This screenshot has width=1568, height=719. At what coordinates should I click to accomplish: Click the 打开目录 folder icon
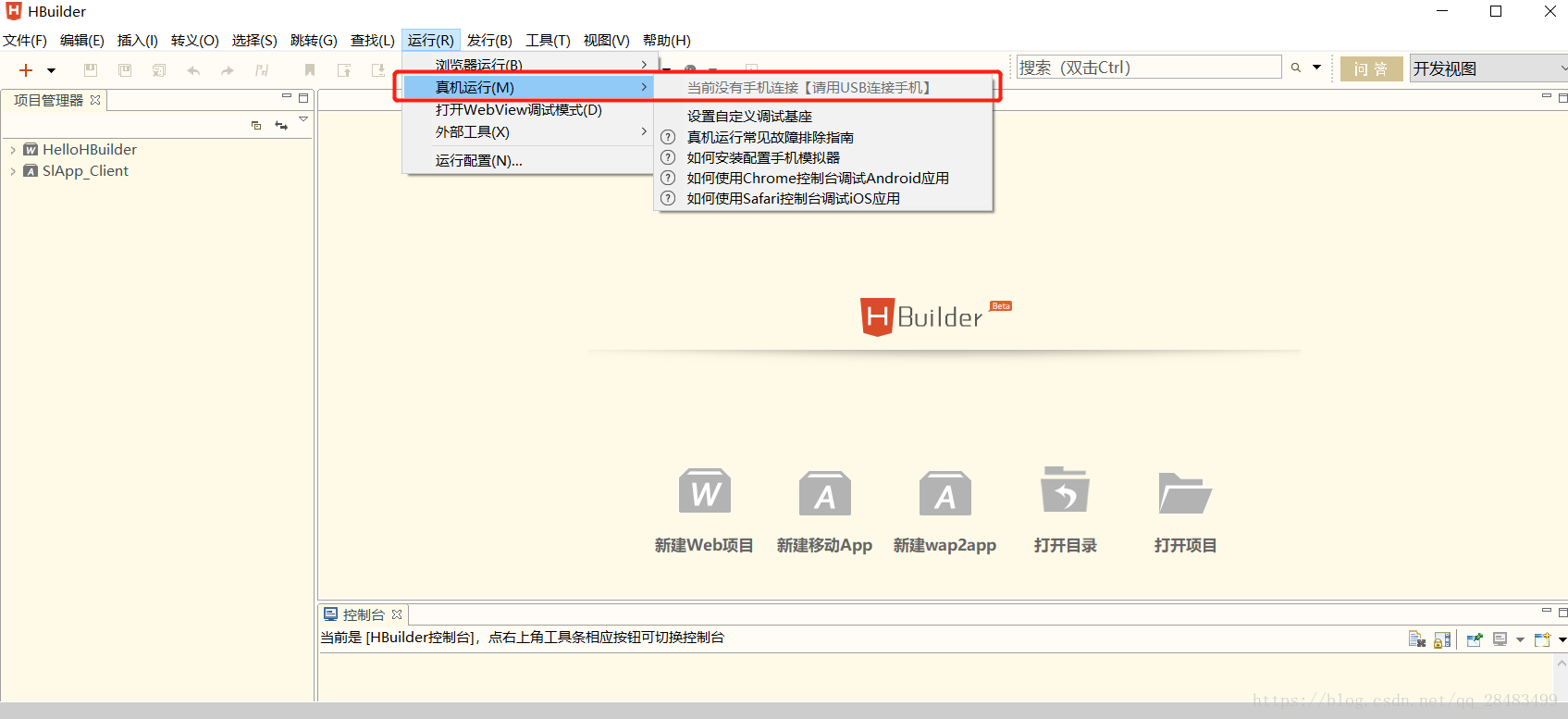click(x=1066, y=490)
